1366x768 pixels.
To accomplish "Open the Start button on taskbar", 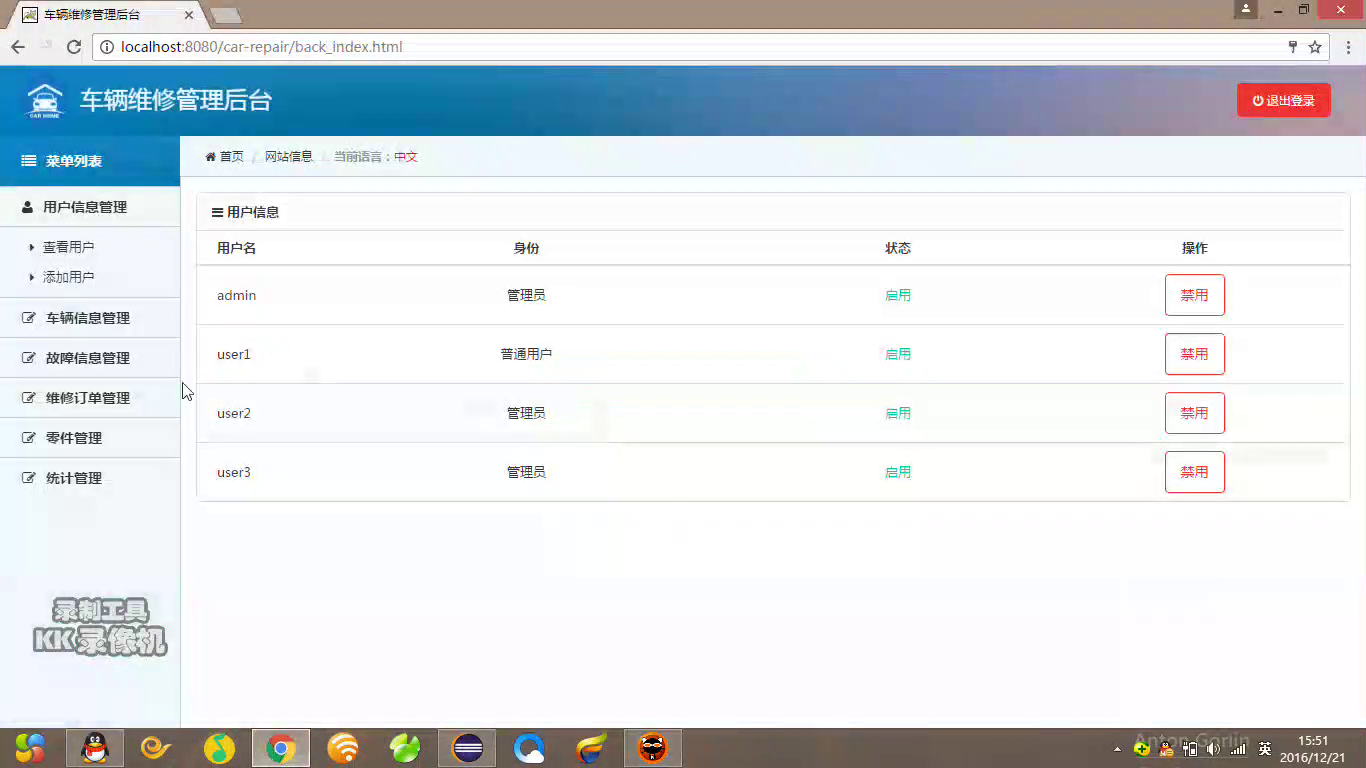I will point(30,748).
